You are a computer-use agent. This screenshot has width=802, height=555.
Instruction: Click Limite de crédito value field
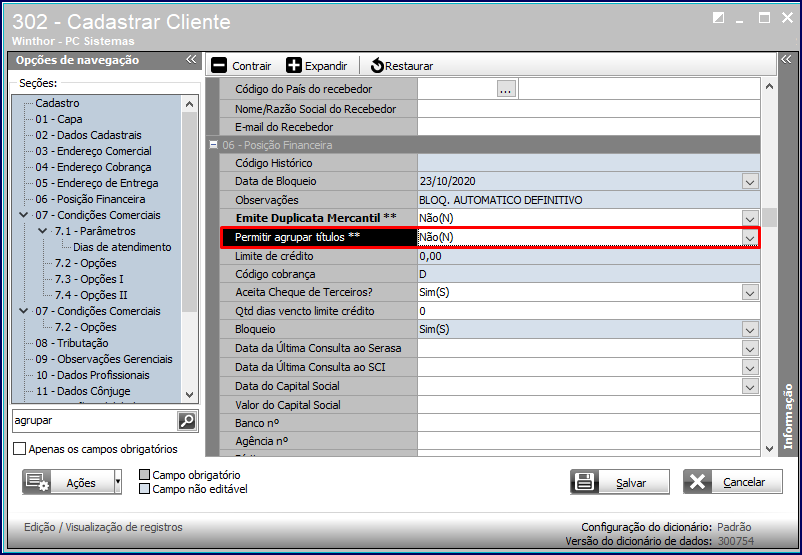(588, 256)
